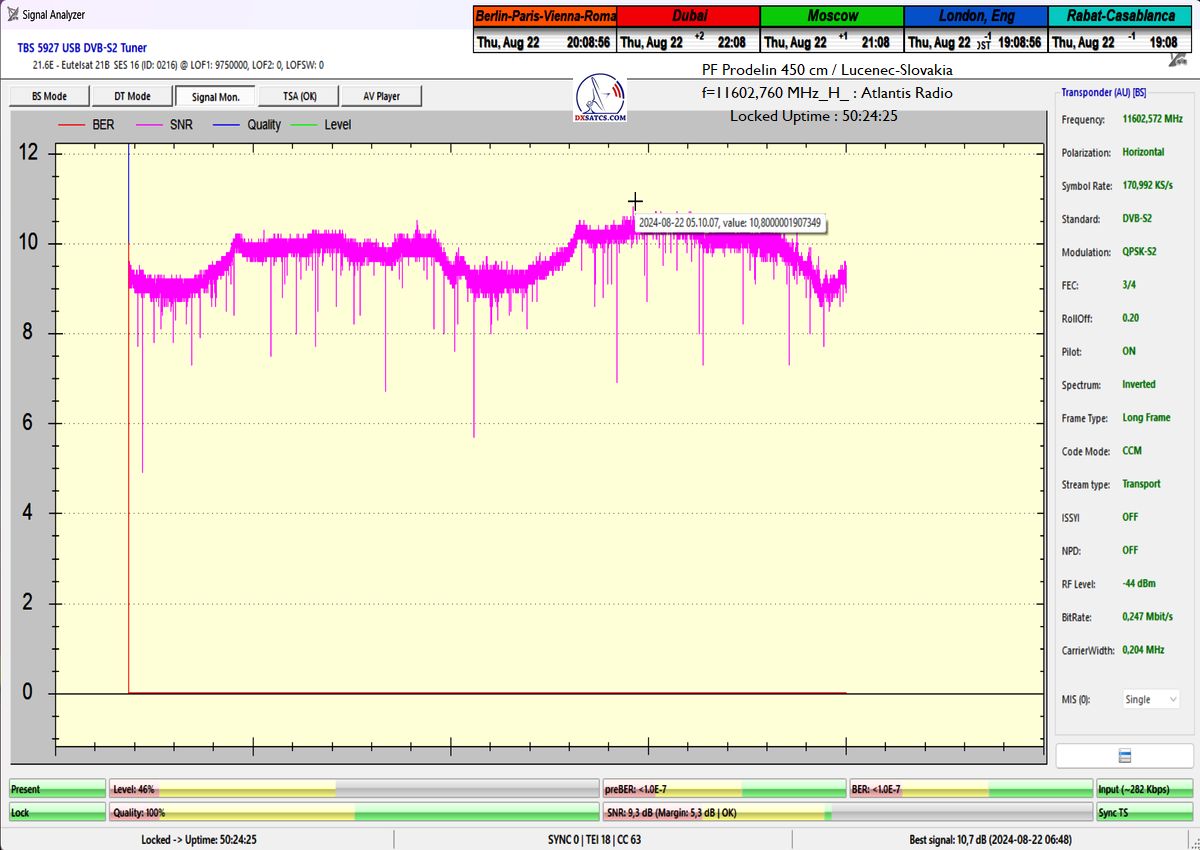Screen dimensions: 1200x850
Task: Open the AV Player tab
Action: coord(381,96)
